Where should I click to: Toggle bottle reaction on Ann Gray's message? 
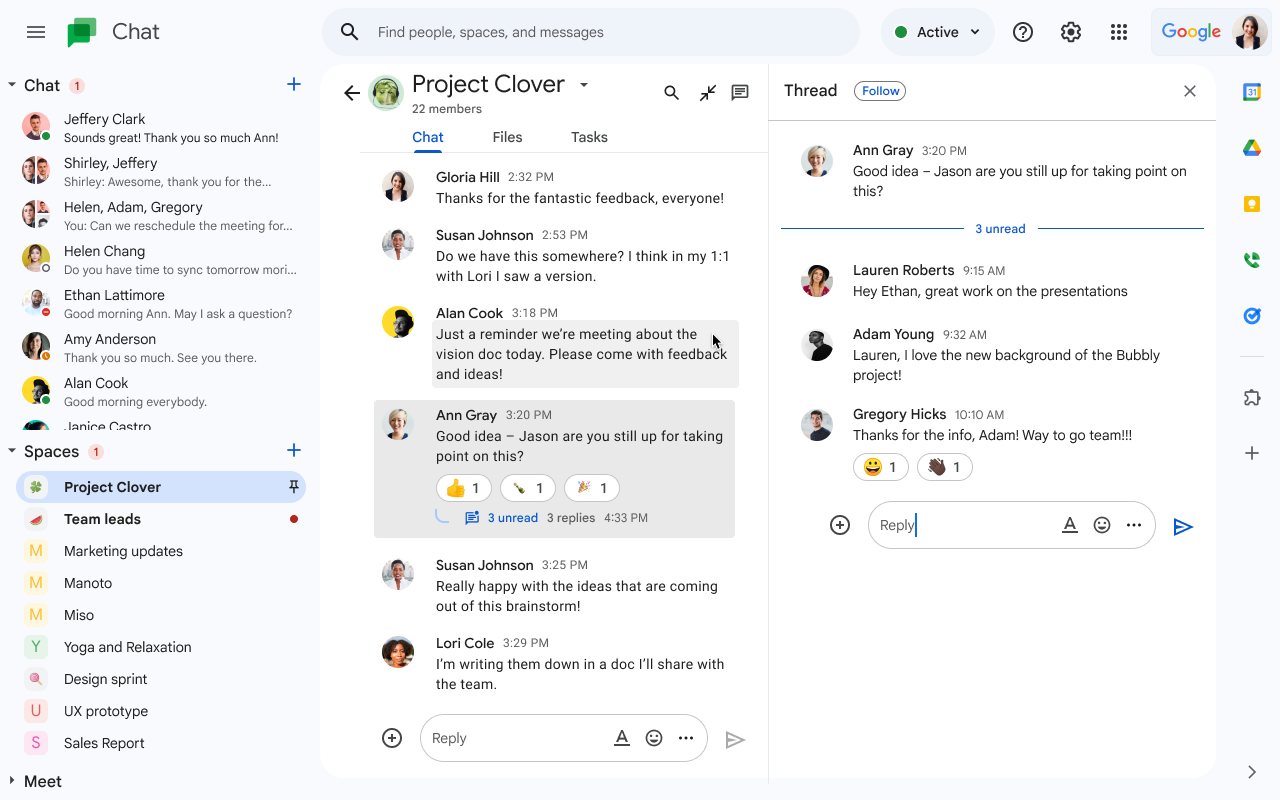pos(528,488)
